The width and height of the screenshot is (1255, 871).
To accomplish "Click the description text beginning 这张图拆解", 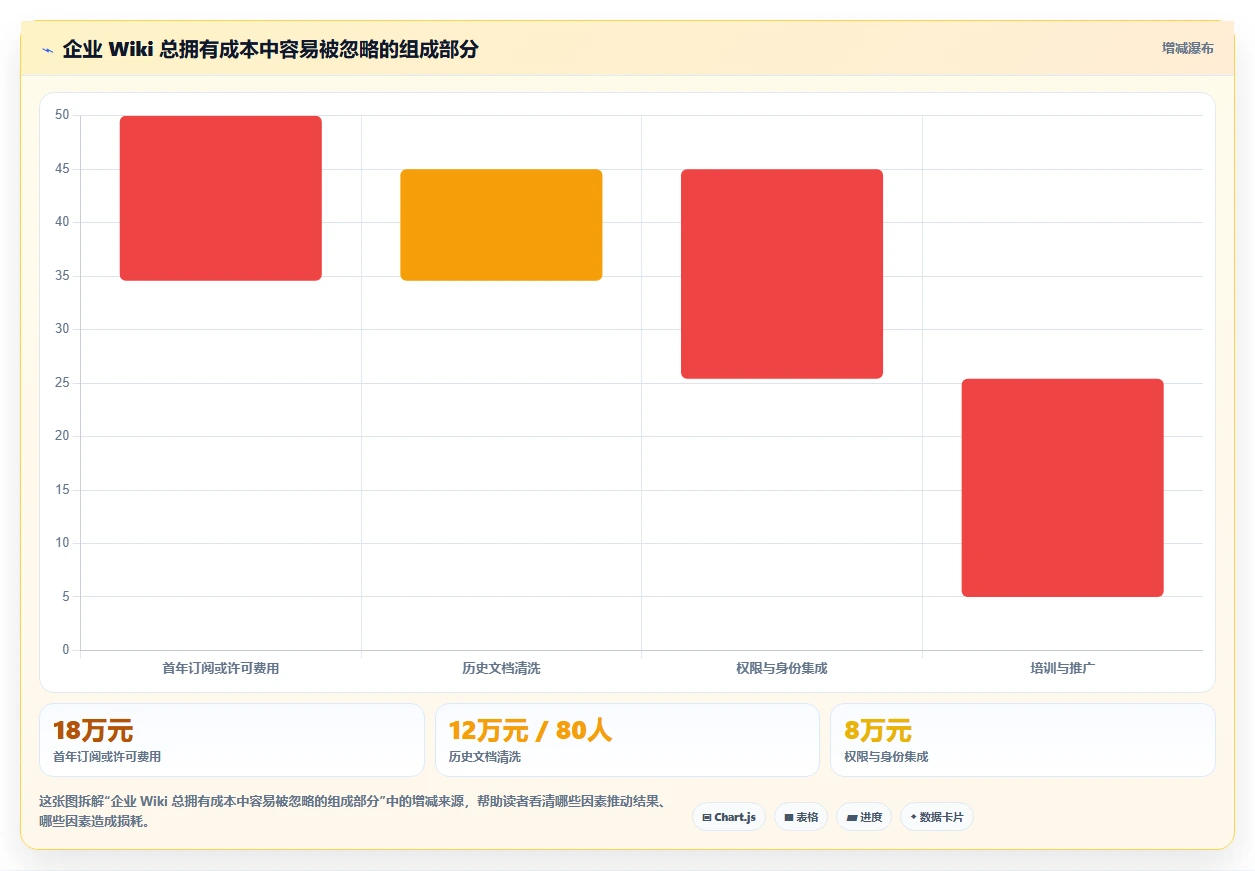I will [354, 812].
